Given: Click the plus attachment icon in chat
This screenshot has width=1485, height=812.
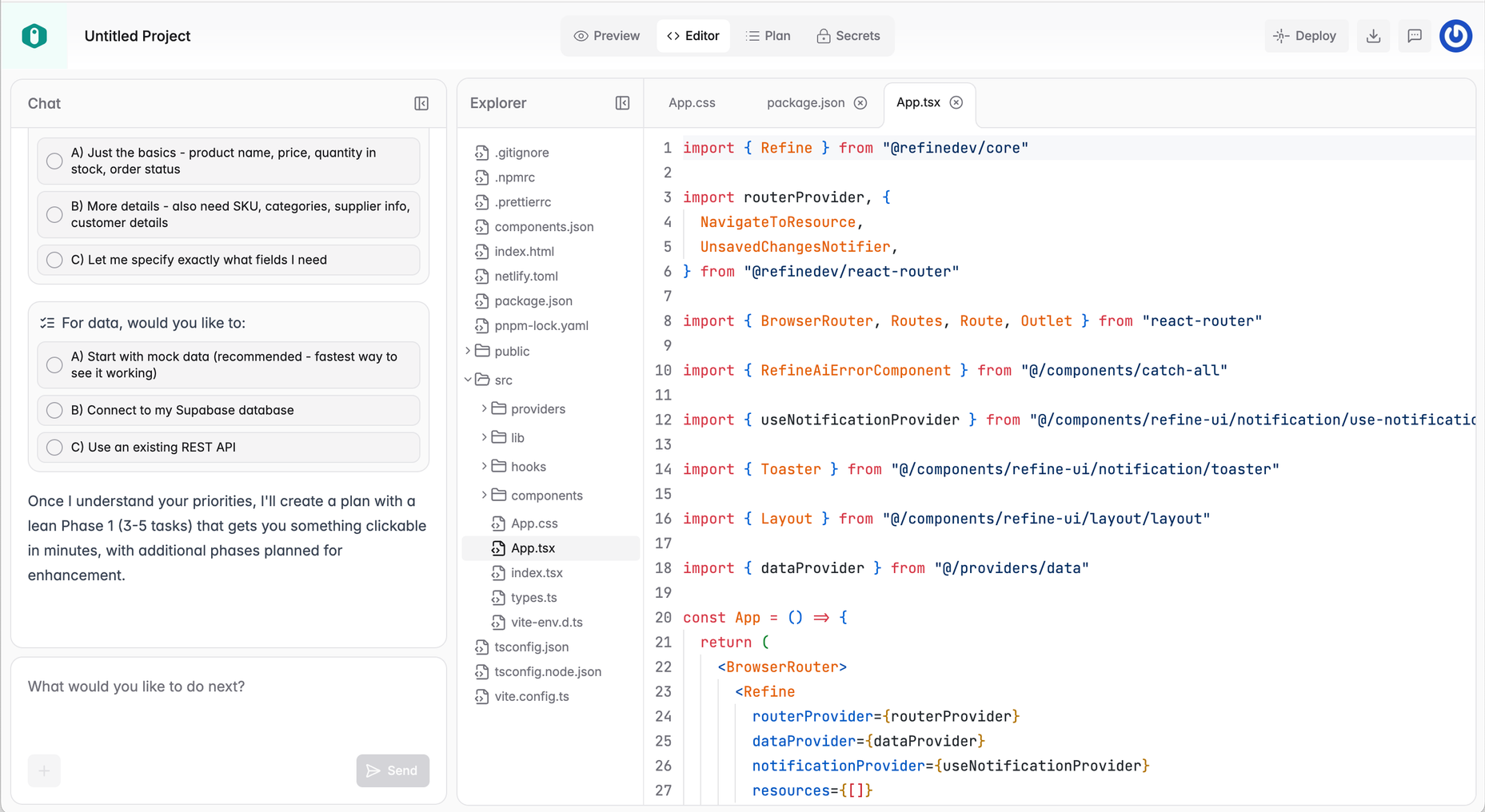Looking at the screenshot, I should 44,770.
